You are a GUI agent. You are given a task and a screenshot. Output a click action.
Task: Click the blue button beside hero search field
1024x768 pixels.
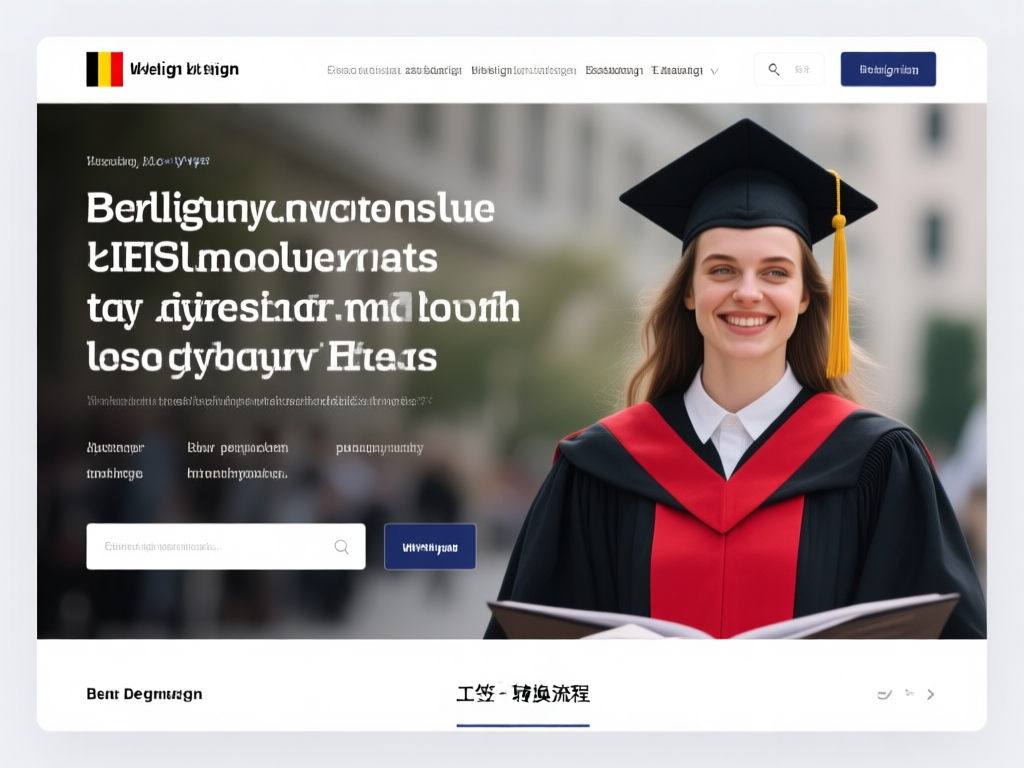[430, 547]
